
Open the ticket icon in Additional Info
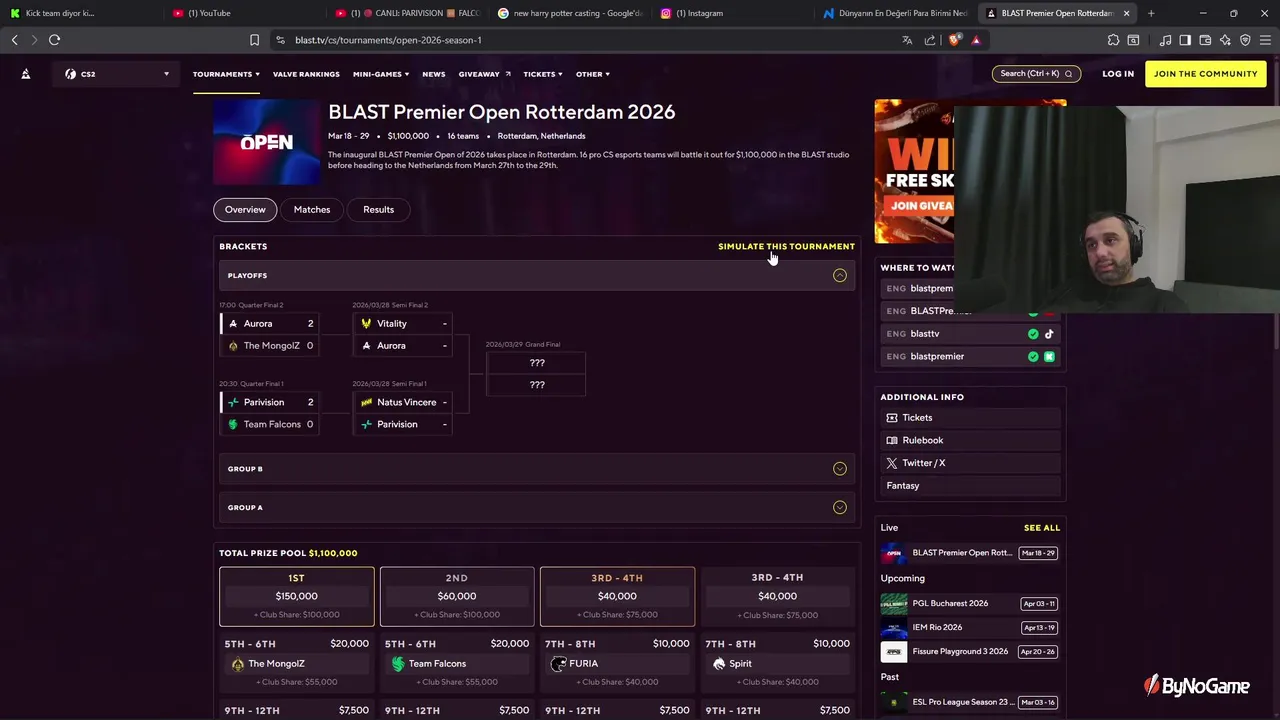tap(892, 418)
